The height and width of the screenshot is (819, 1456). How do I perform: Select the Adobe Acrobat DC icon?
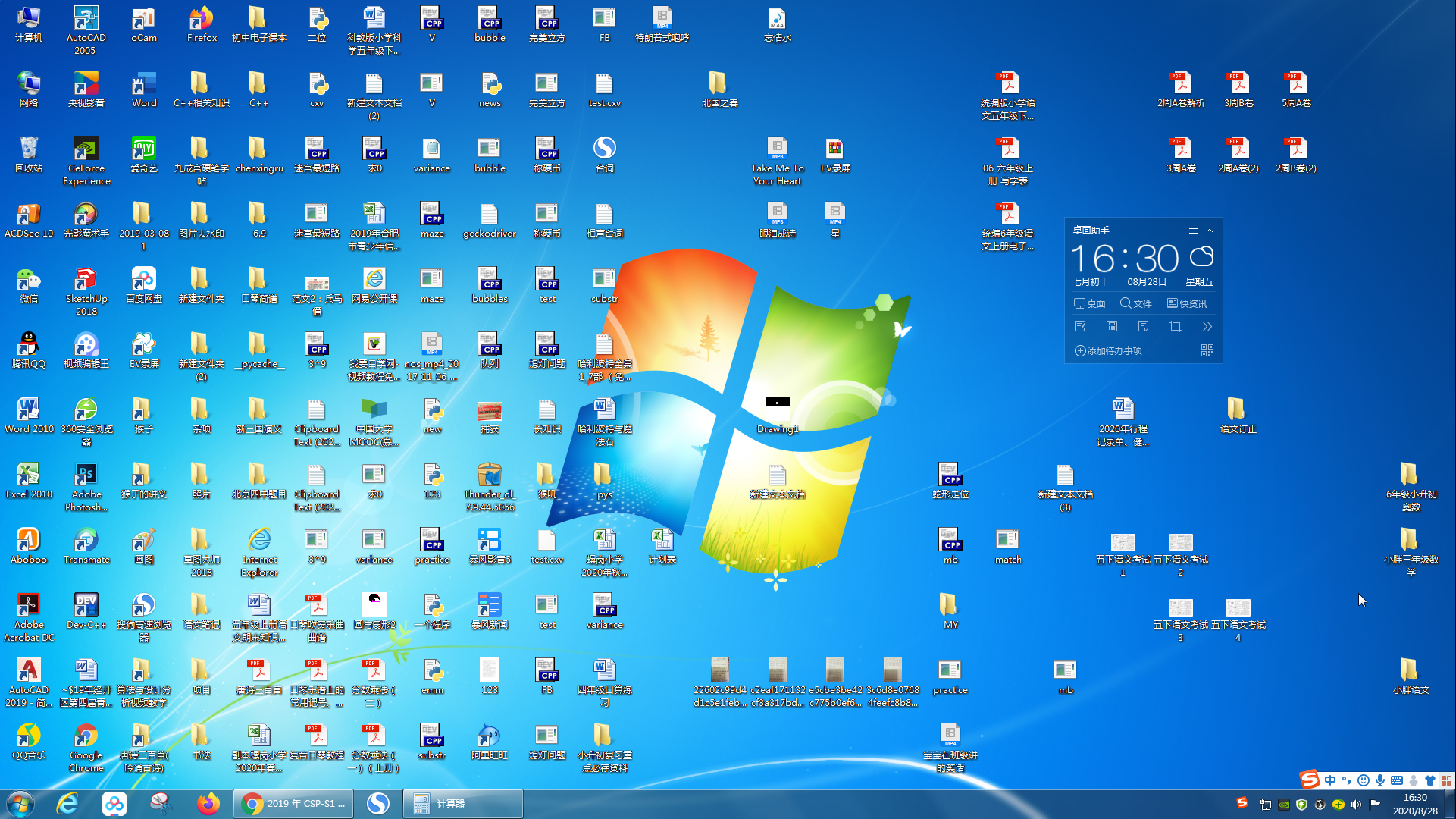click(29, 617)
